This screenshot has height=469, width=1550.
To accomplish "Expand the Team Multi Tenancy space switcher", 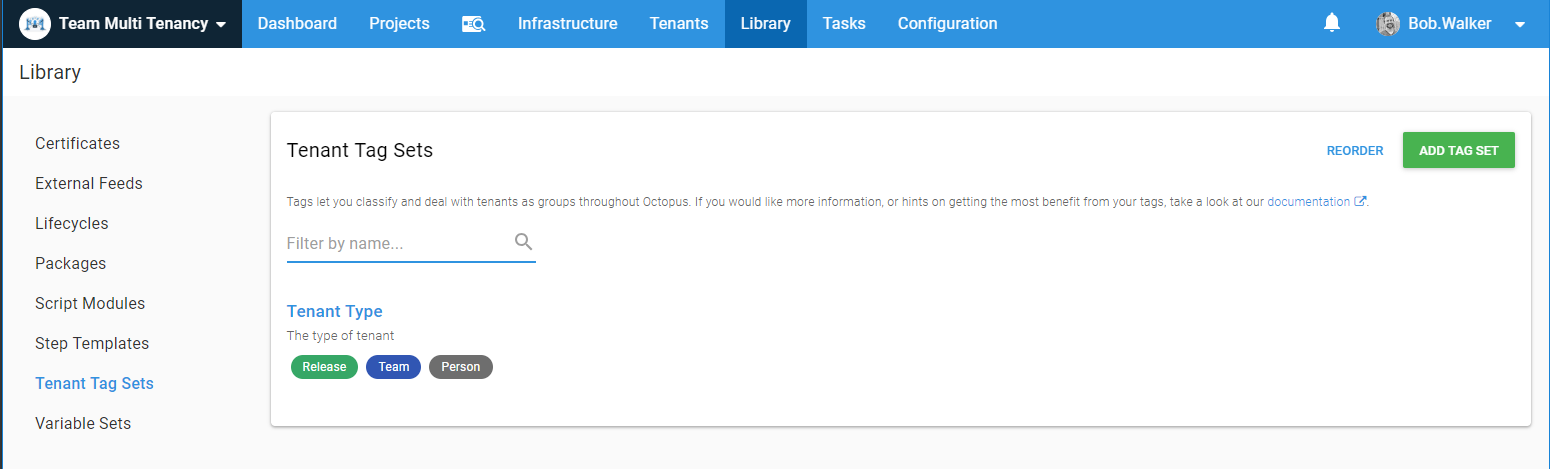I will pyautogui.click(x=220, y=24).
